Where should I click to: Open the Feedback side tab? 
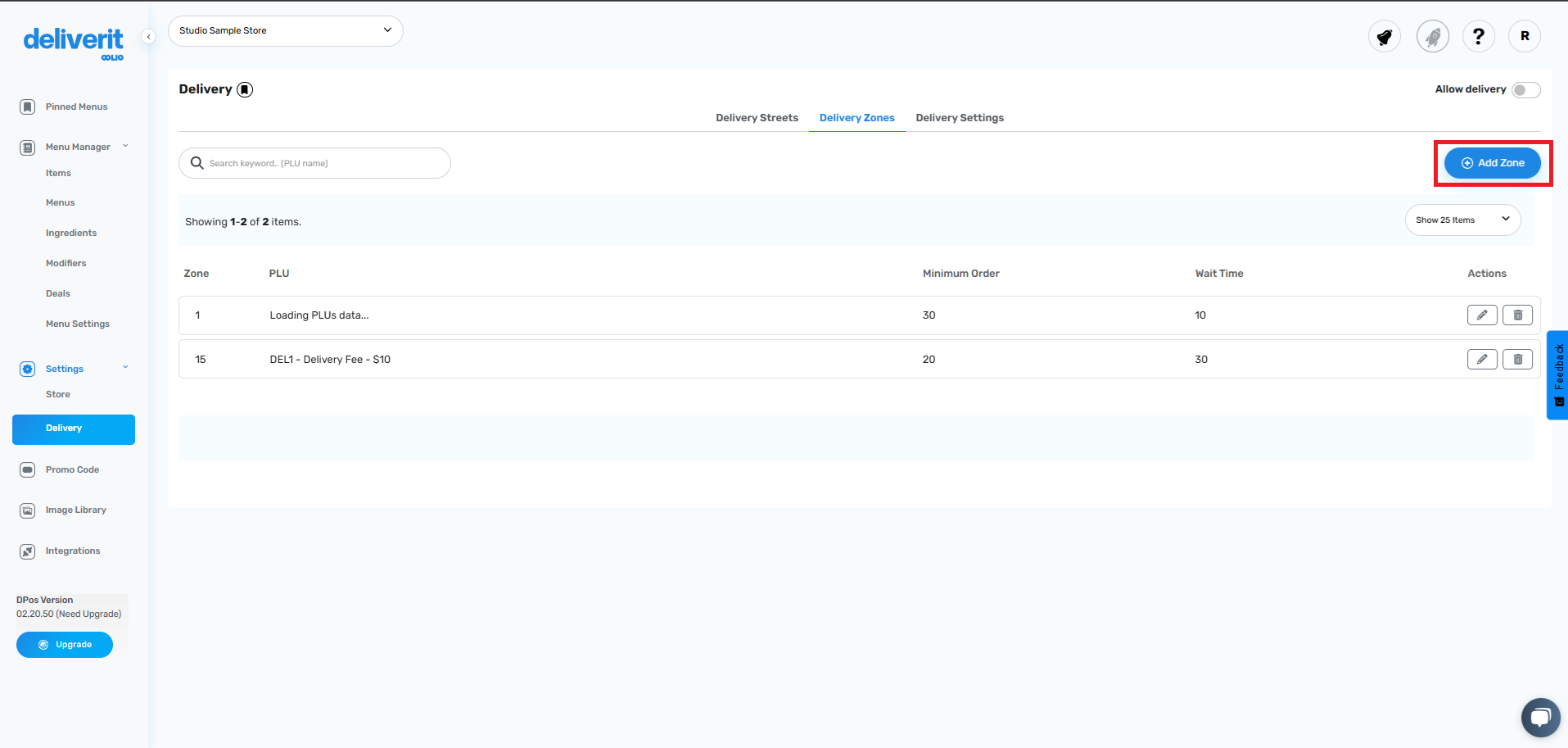click(1557, 375)
